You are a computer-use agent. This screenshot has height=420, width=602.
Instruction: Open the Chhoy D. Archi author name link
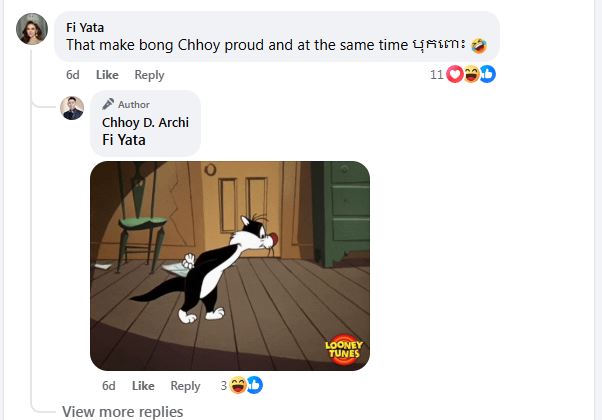click(x=146, y=122)
